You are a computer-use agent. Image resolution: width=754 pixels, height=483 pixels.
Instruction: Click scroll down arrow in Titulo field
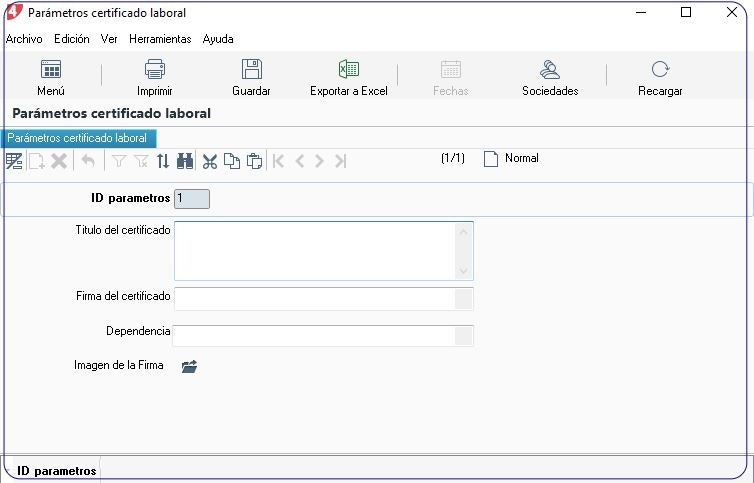coord(464,271)
